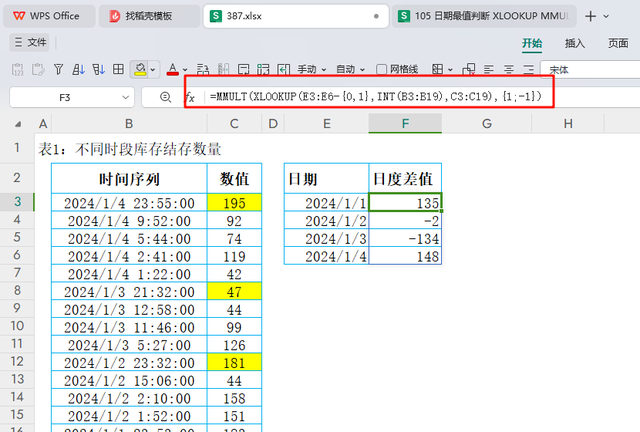Click the overlapping squares icon after borders
640x432 pixels.
point(469,69)
